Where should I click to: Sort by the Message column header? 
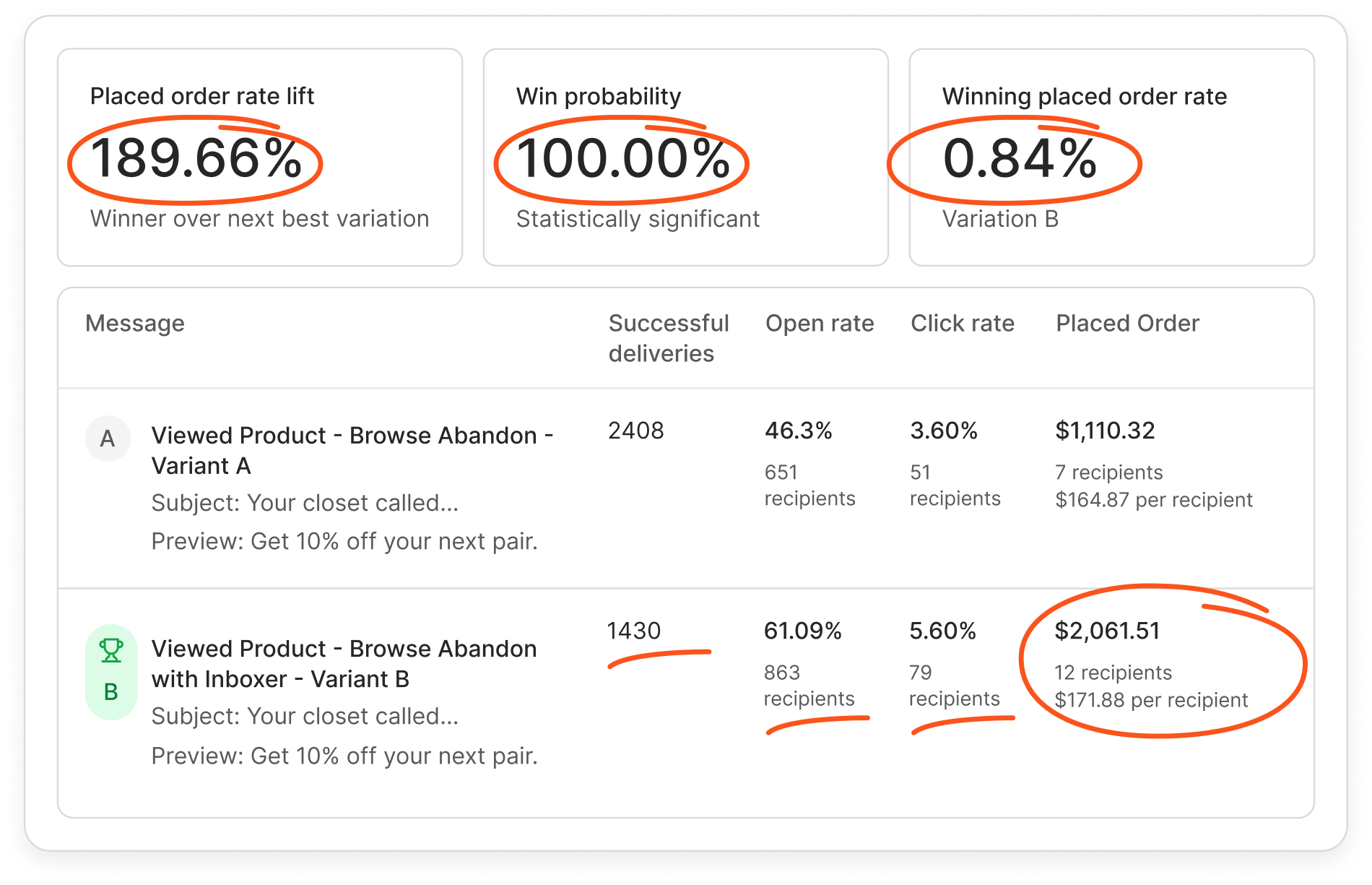(x=135, y=323)
